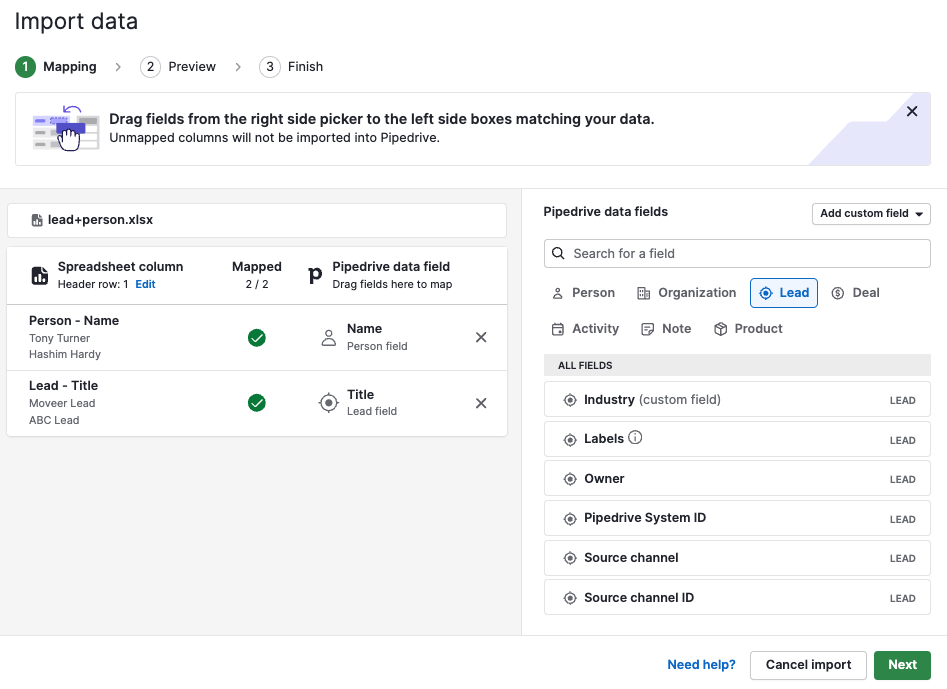Click green checkmark for Lead - Title row
The height and width of the screenshot is (689, 947).
tap(257, 403)
